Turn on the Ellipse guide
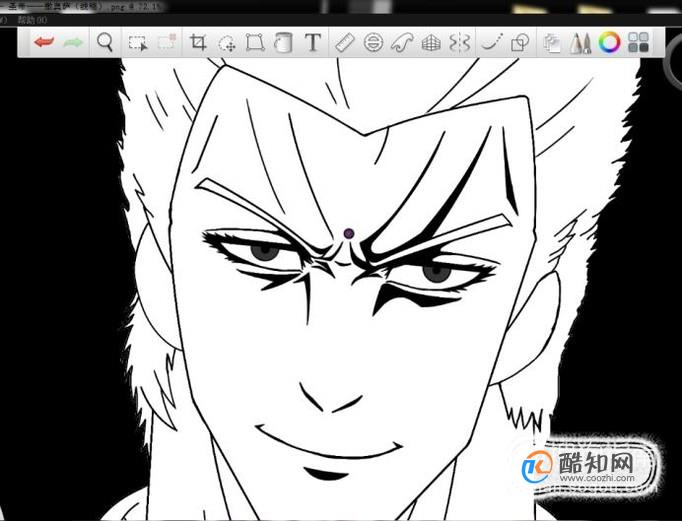Viewport: 682px width, 521px height. point(373,43)
